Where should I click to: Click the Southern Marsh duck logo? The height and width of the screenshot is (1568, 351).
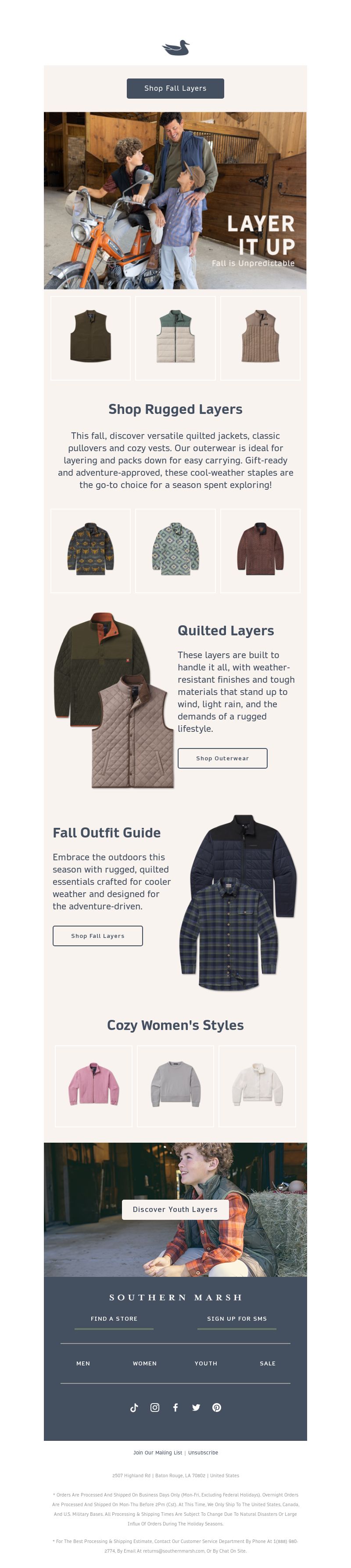click(175, 48)
